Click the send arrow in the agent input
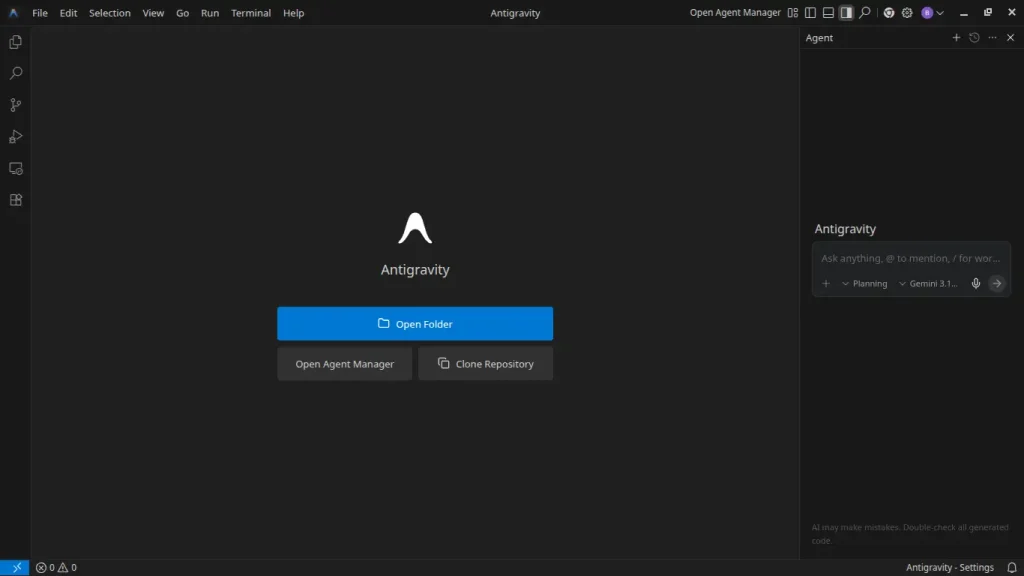This screenshot has height=576, width=1024. pyautogui.click(x=996, y=283)
